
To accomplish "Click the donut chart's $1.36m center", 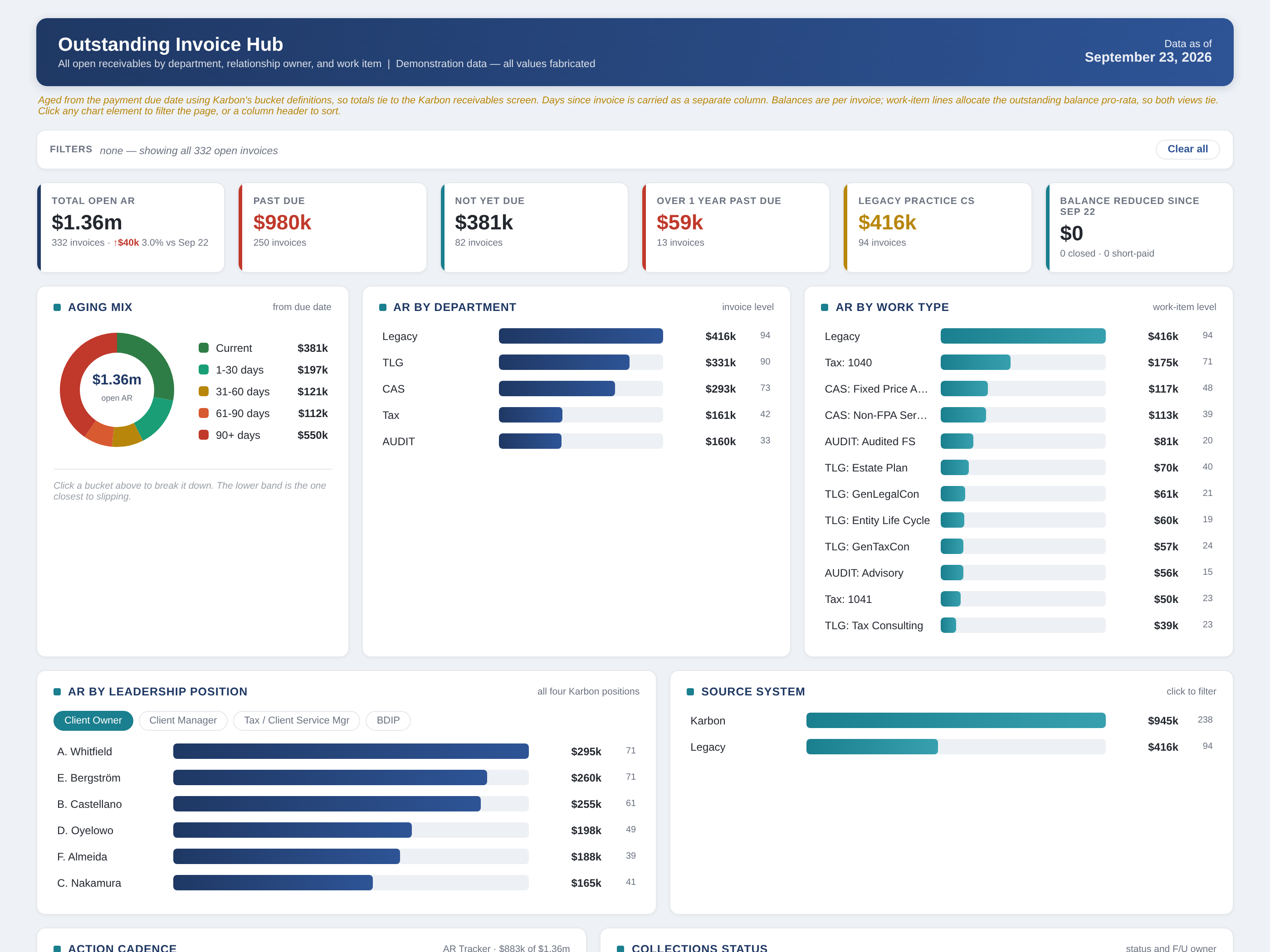I will 117,380.
